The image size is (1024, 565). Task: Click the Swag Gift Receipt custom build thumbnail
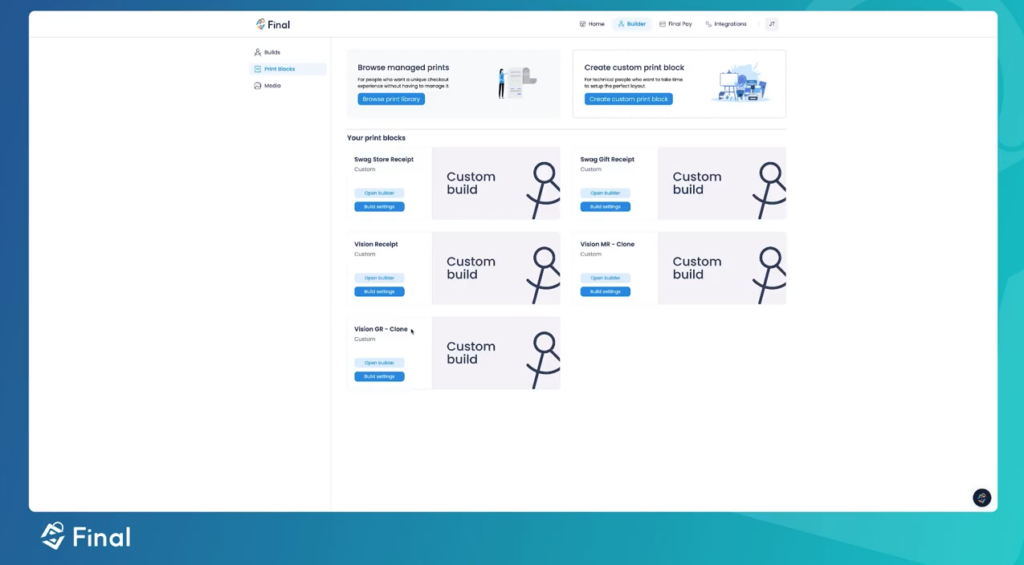pos(722,184)
